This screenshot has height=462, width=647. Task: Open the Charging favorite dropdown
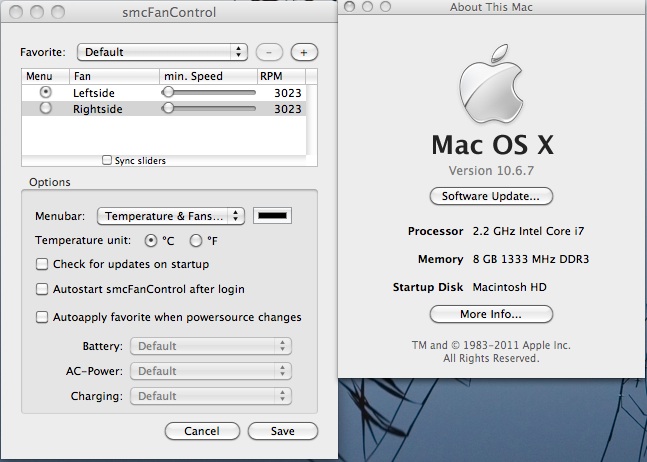pyautogui.click(x=211, y=396)
